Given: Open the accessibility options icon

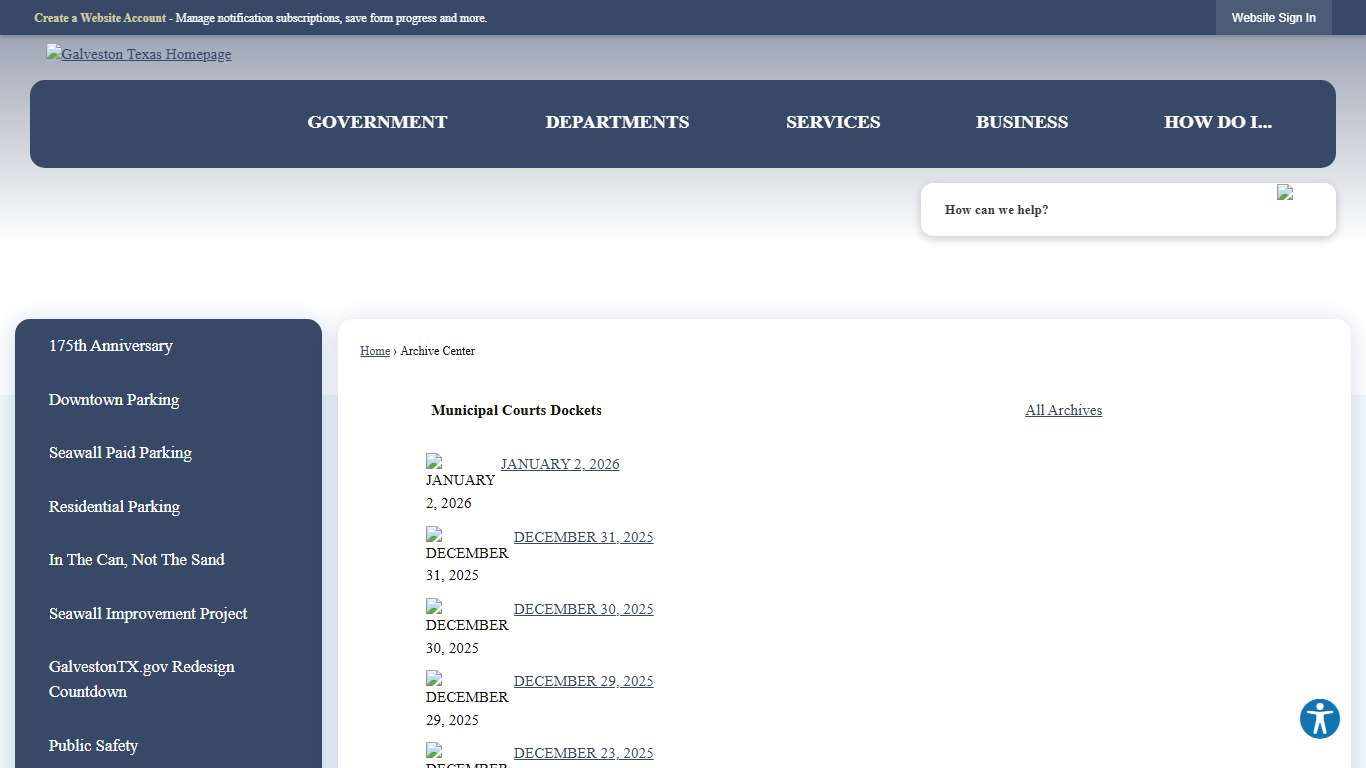Looking at the screenshot, I should pos(1319,719).
